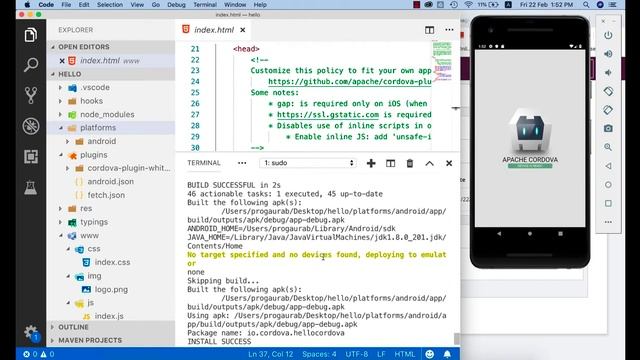
Task: Activate emulator zoom tool
Action: point(608,147)
